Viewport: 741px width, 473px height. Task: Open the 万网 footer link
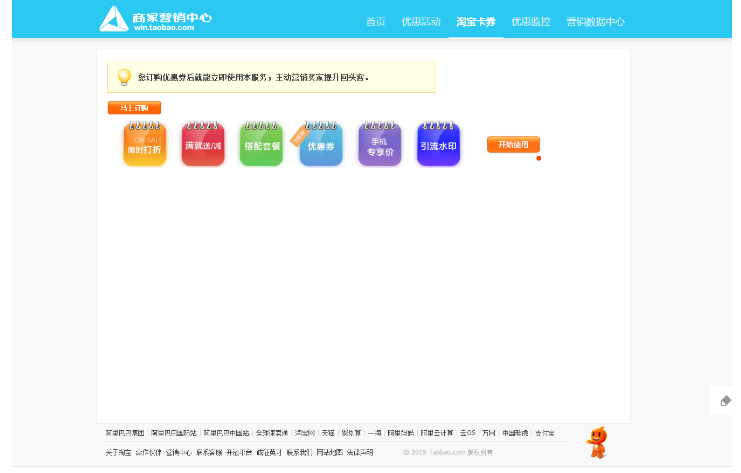pyautogui.click(x=489, y=433)
